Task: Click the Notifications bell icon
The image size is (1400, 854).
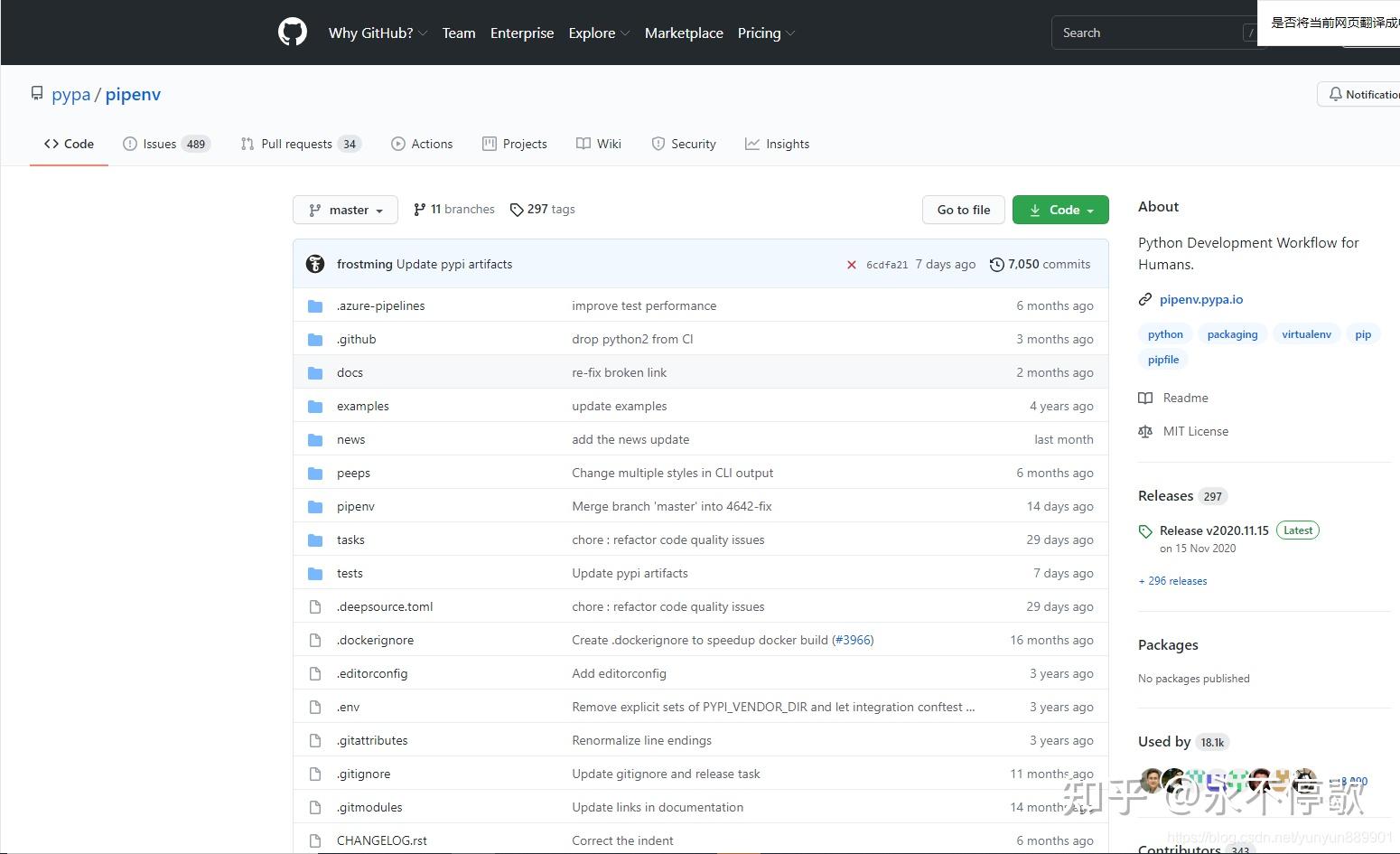Action: pyautogui.click(x=1335, y=94)
